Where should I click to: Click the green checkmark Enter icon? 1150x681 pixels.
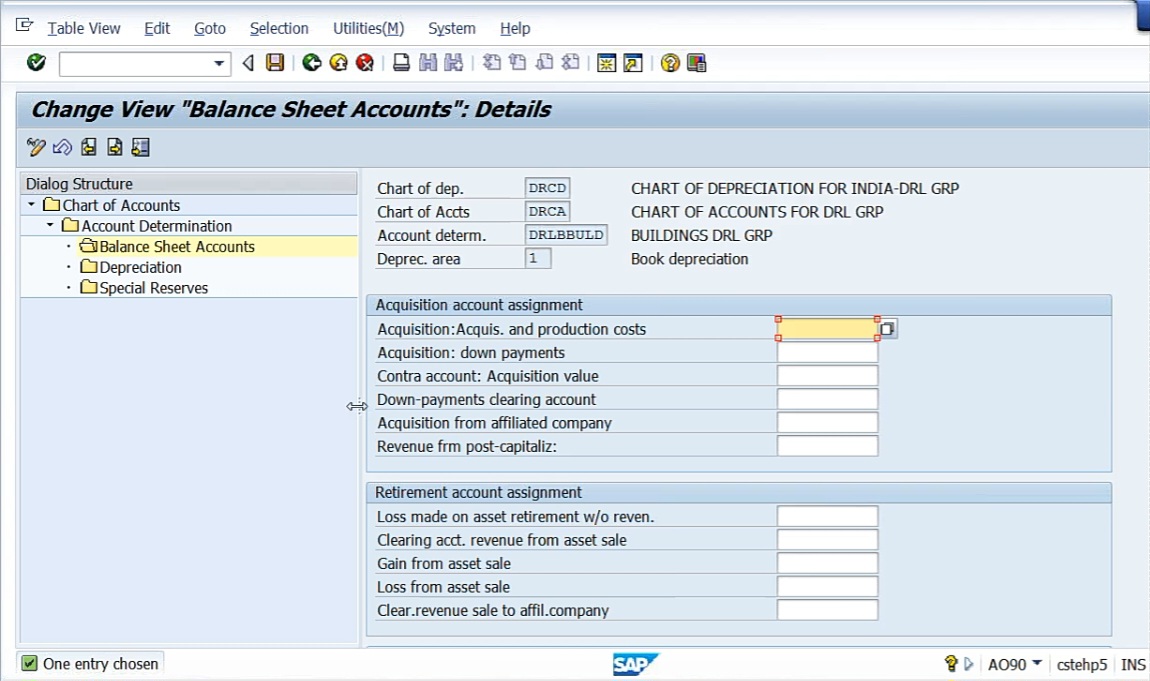click(36, 63)
